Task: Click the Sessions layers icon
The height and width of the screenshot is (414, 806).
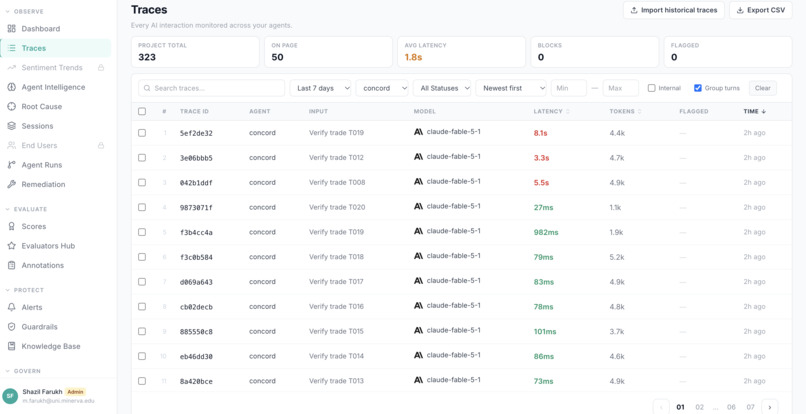Action: pos(11,126)
